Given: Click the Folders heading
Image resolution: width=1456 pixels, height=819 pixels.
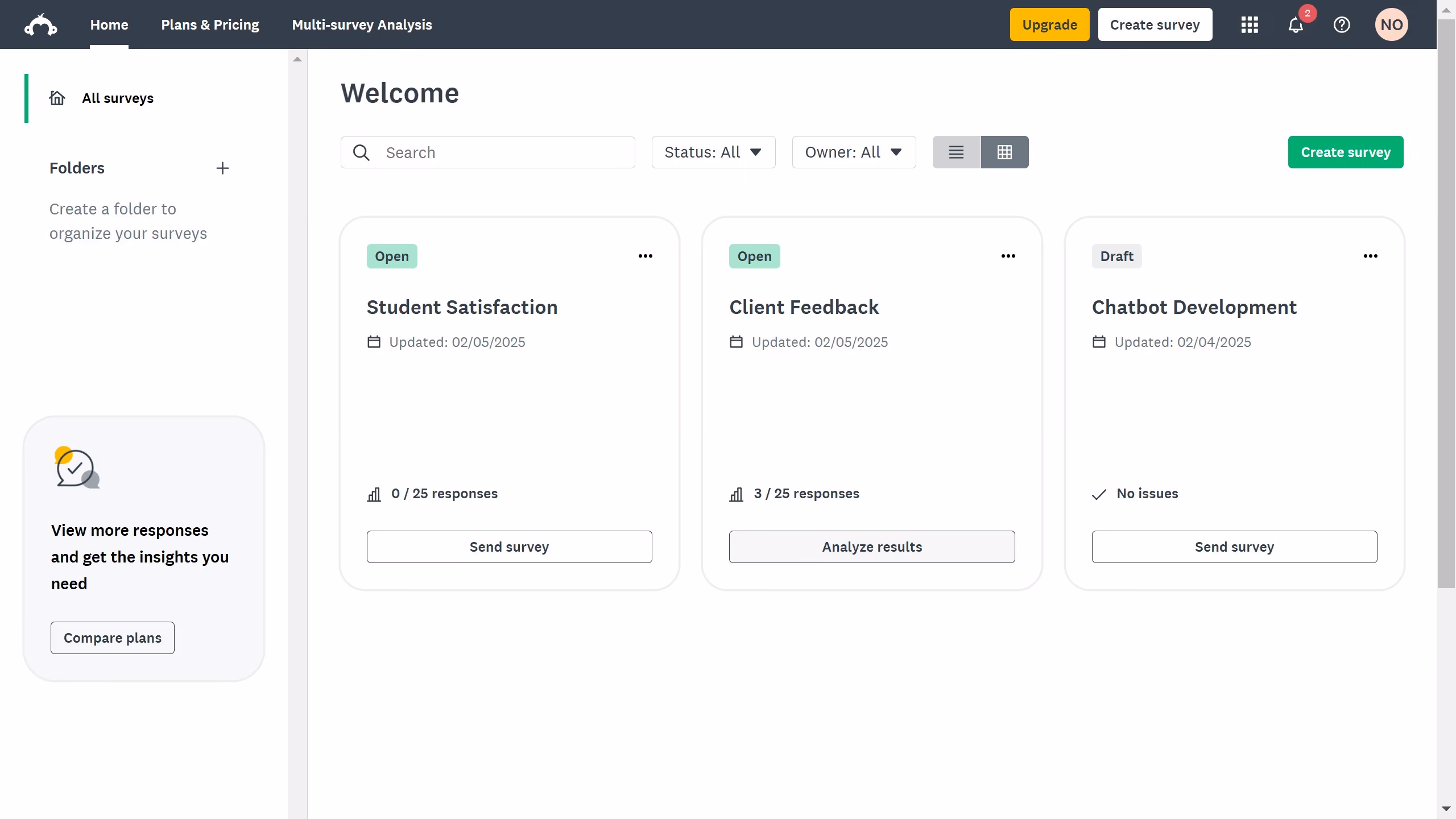Looking at the screenshot, I should [77, 168].
